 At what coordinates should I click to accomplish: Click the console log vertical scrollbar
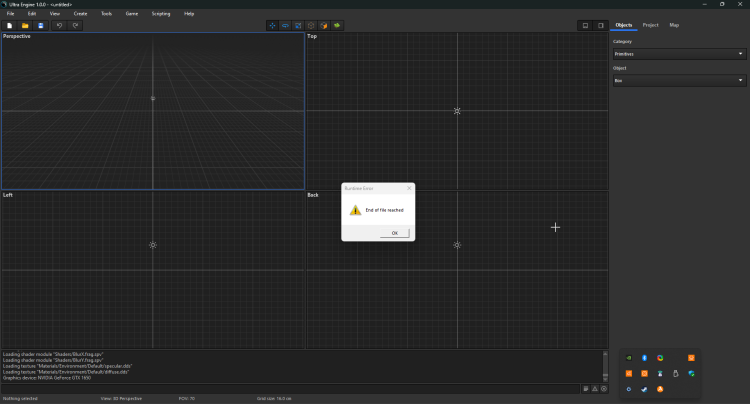pyautogui.click(x=604, y=365)
